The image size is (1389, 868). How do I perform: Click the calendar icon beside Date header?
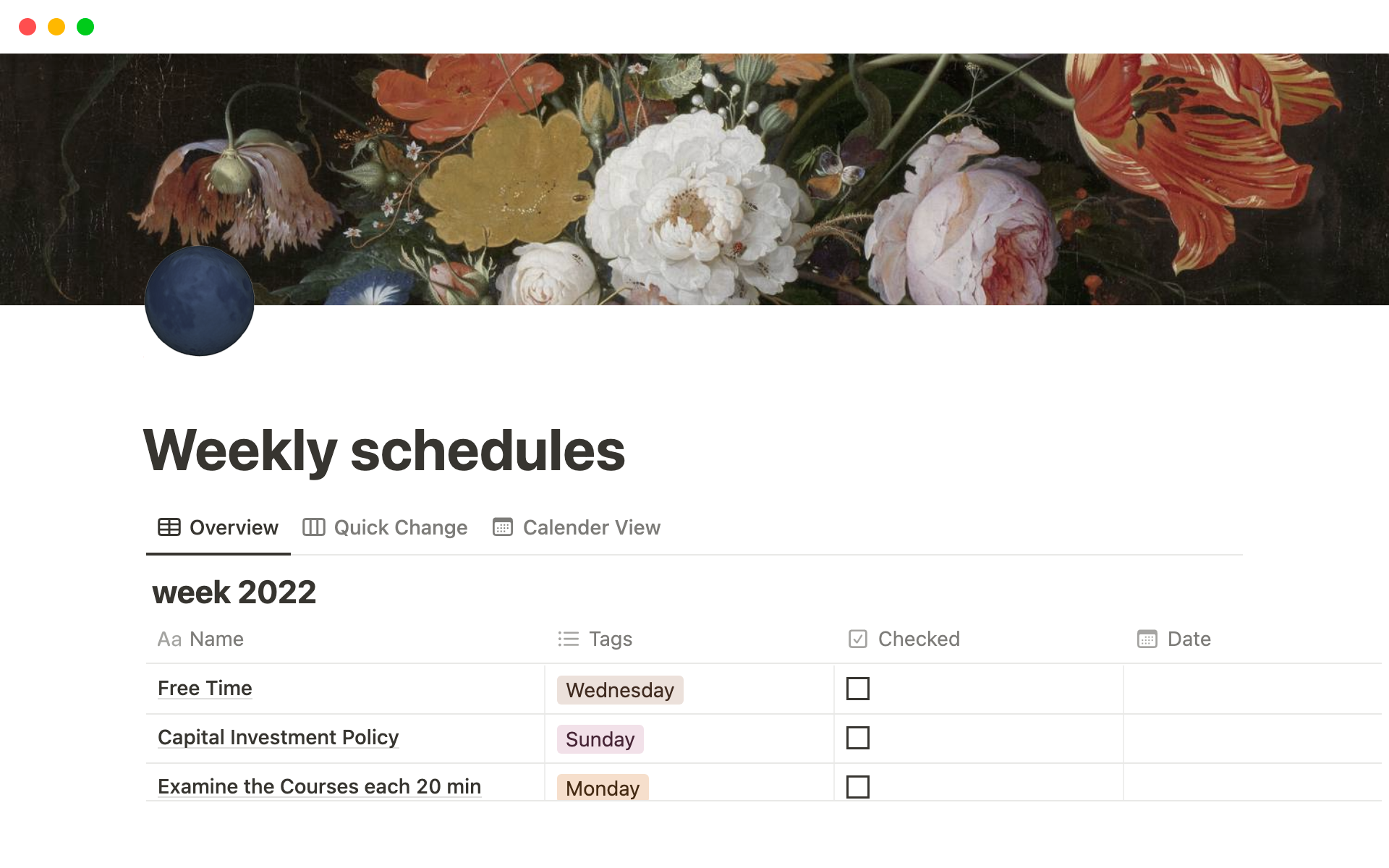point(1147,639)
